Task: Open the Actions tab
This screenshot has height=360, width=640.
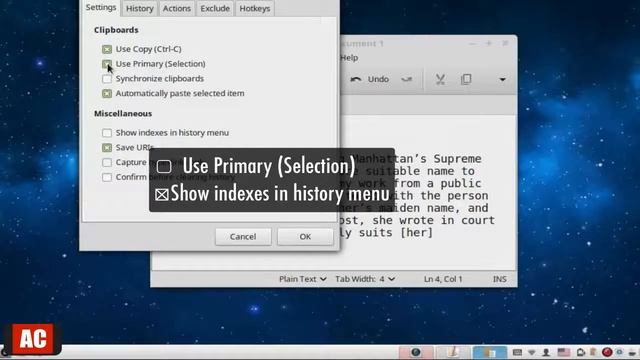Action: tap(177, 9)
